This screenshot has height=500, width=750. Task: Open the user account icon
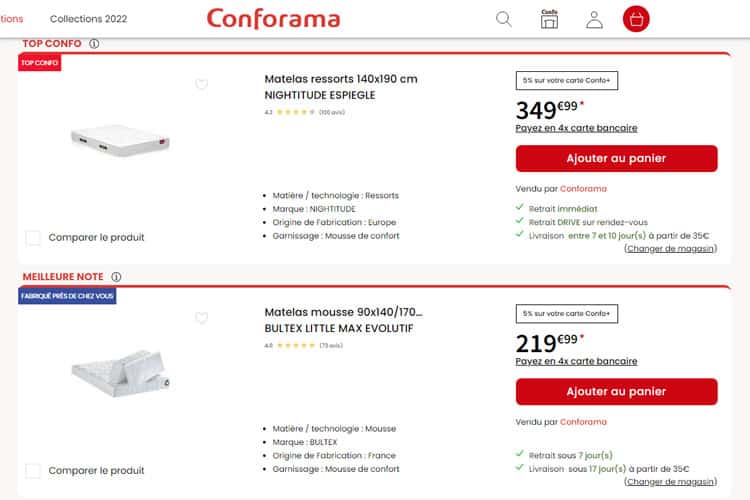coord(594,19)
